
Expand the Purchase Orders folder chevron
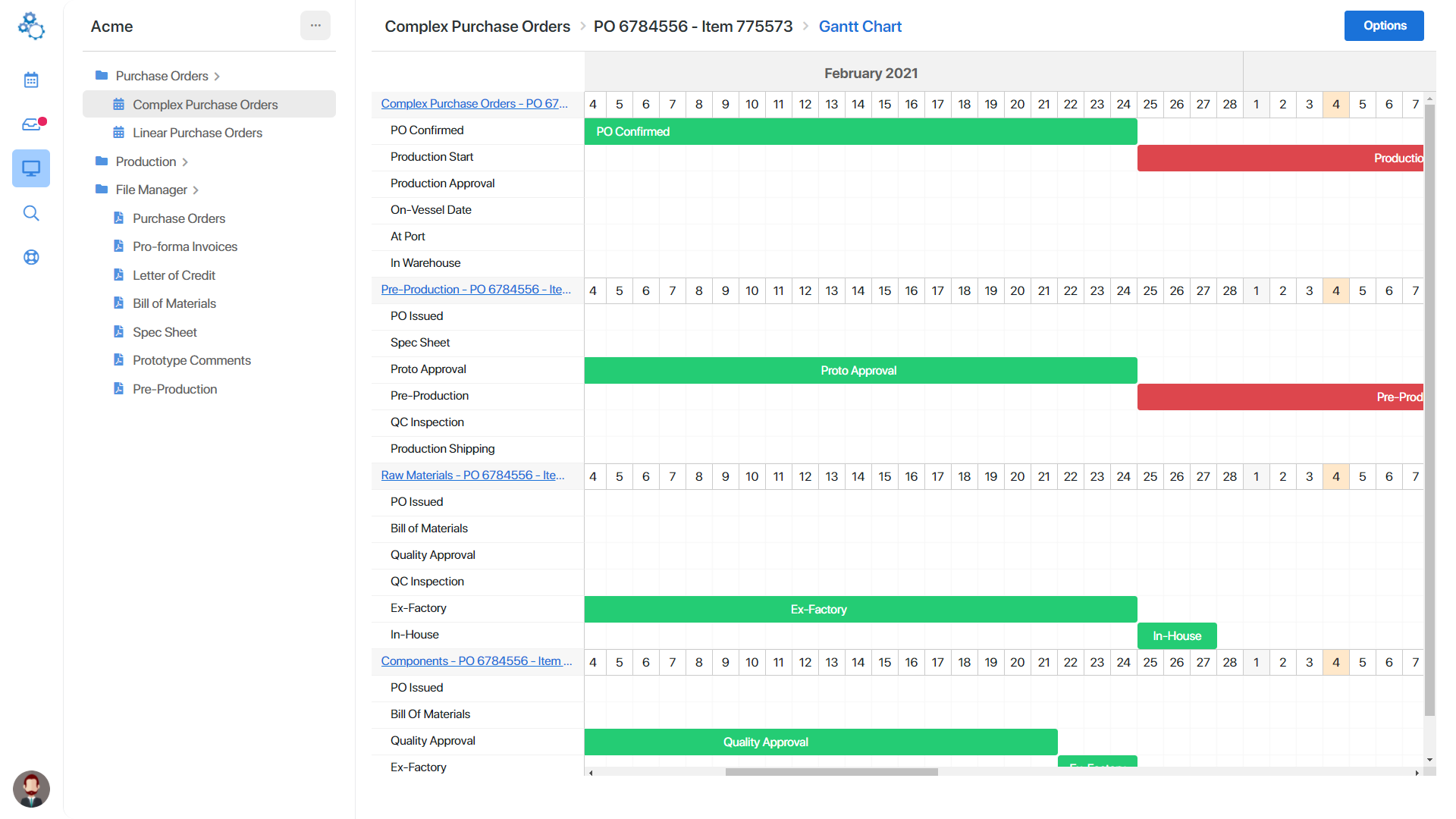coord(217,77)
